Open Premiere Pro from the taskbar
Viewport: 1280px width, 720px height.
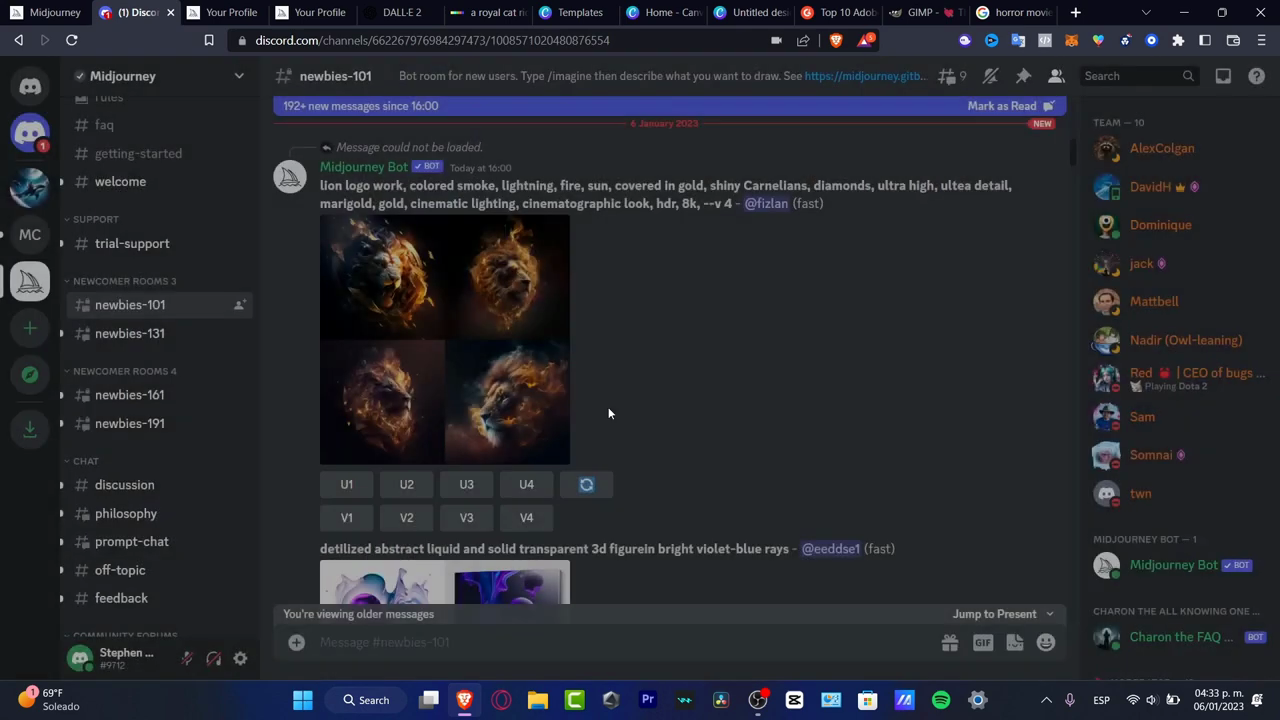pos(648,700)
